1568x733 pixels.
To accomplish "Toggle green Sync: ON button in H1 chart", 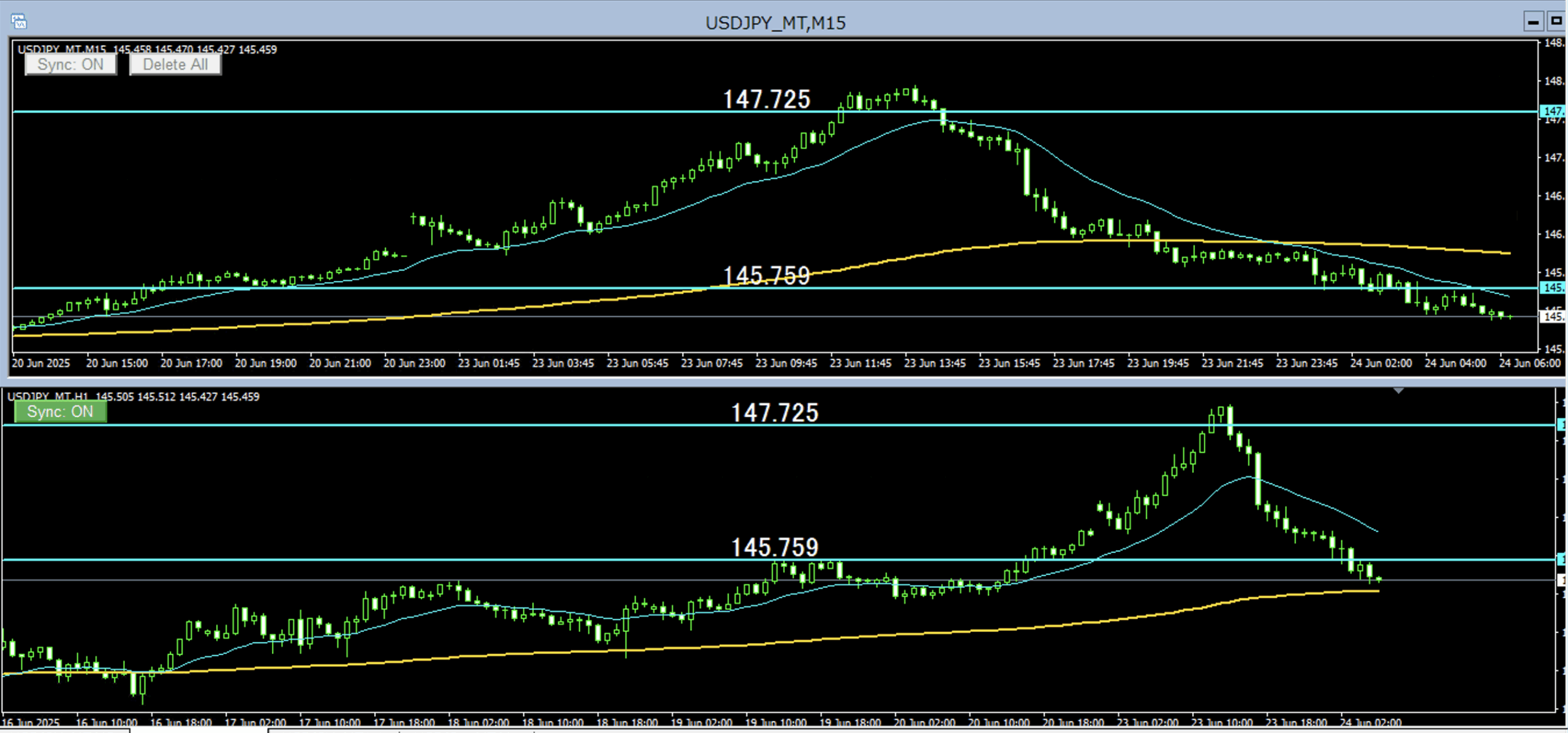I will coord(60,412).
